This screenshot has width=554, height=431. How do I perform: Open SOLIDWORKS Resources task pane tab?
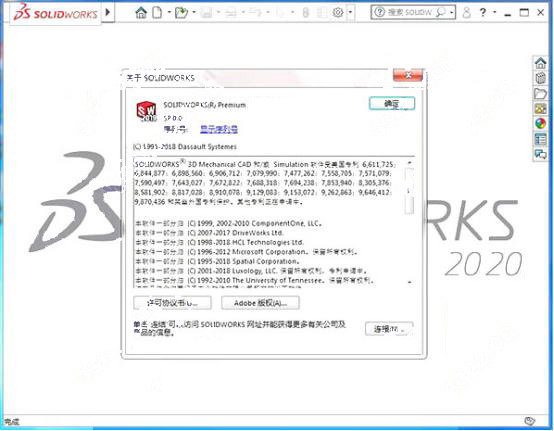pyautogui.click(x=540, y=63)
